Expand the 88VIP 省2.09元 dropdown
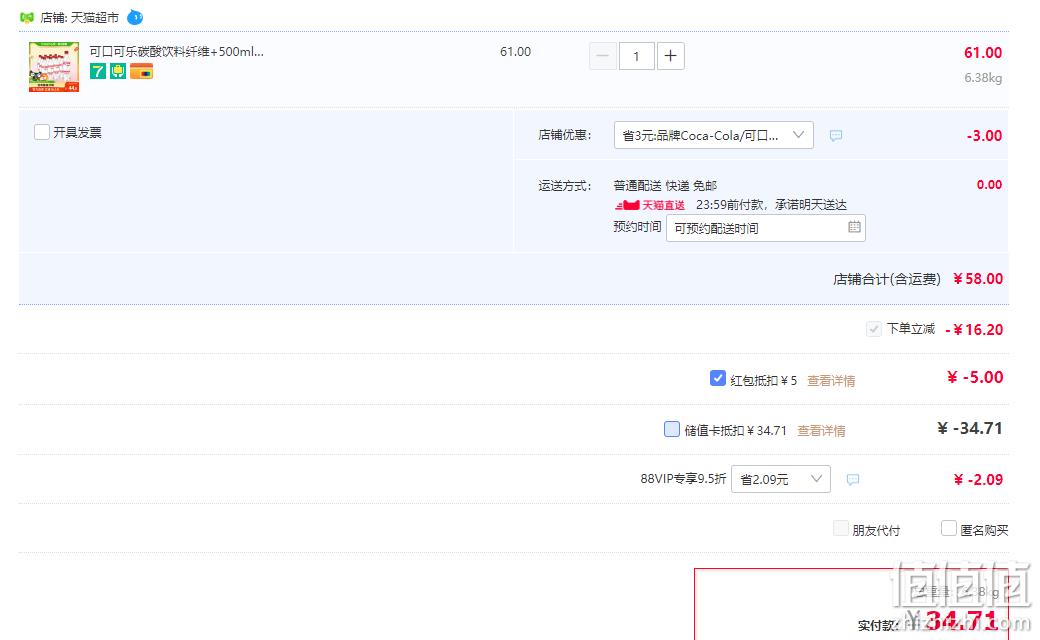This screenshot has width=1040, height=640. point(781,479)
